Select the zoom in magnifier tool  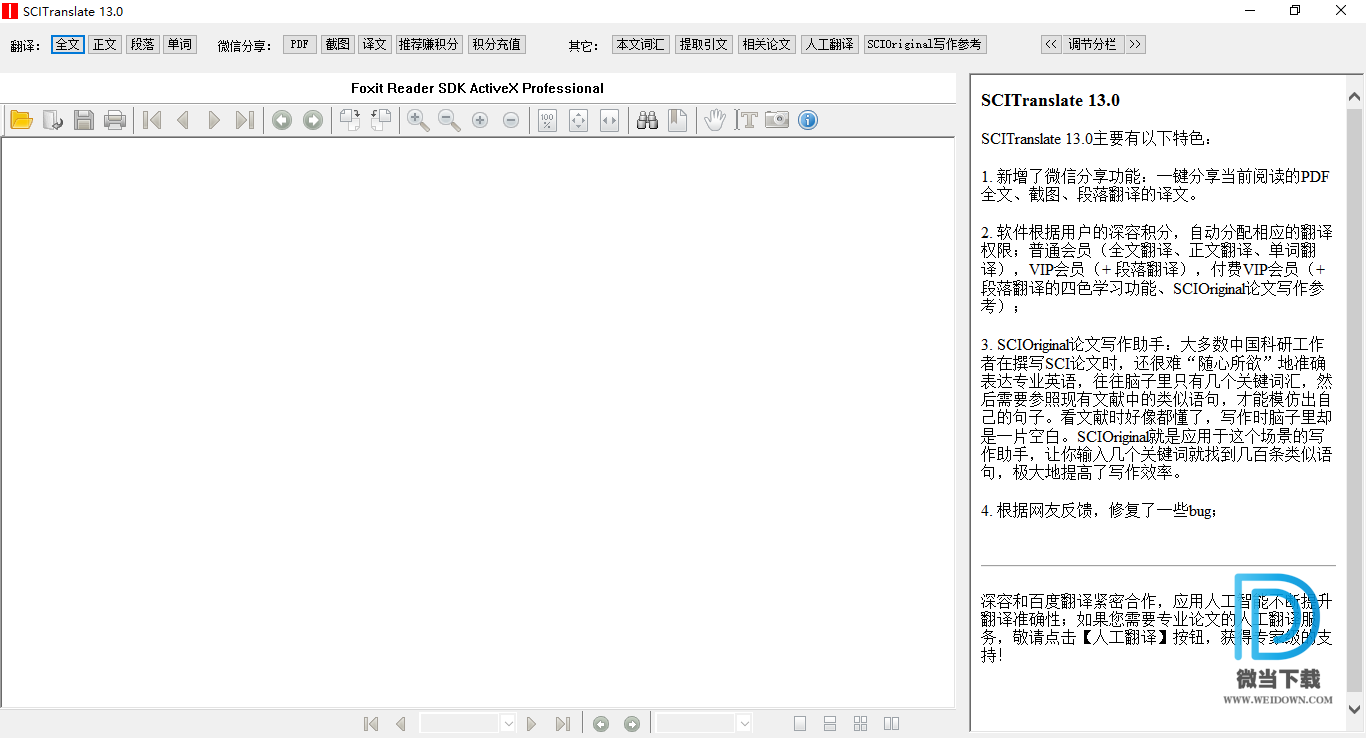pyautogui.click(x=418, y=120)
